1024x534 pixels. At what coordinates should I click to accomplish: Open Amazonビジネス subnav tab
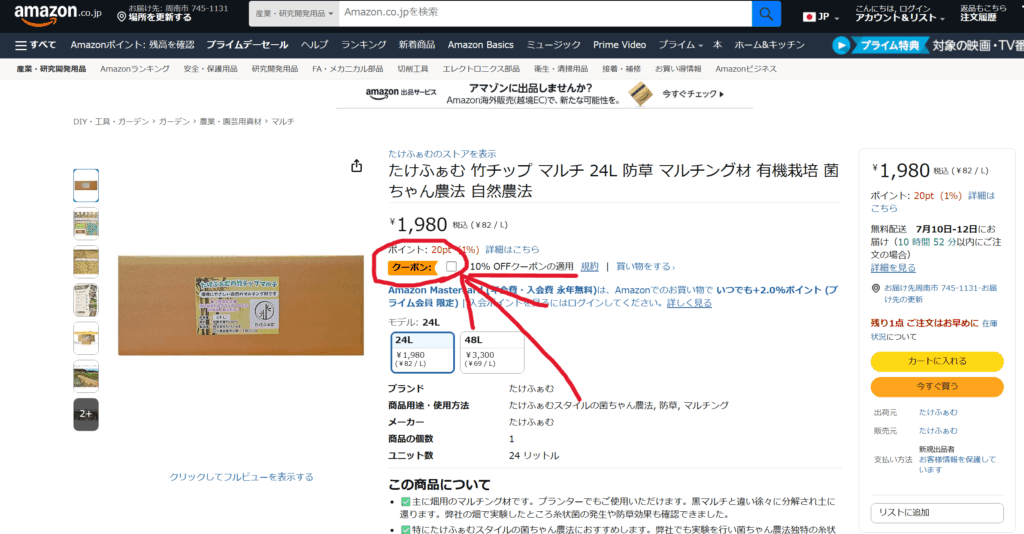[x=746, y=69]
